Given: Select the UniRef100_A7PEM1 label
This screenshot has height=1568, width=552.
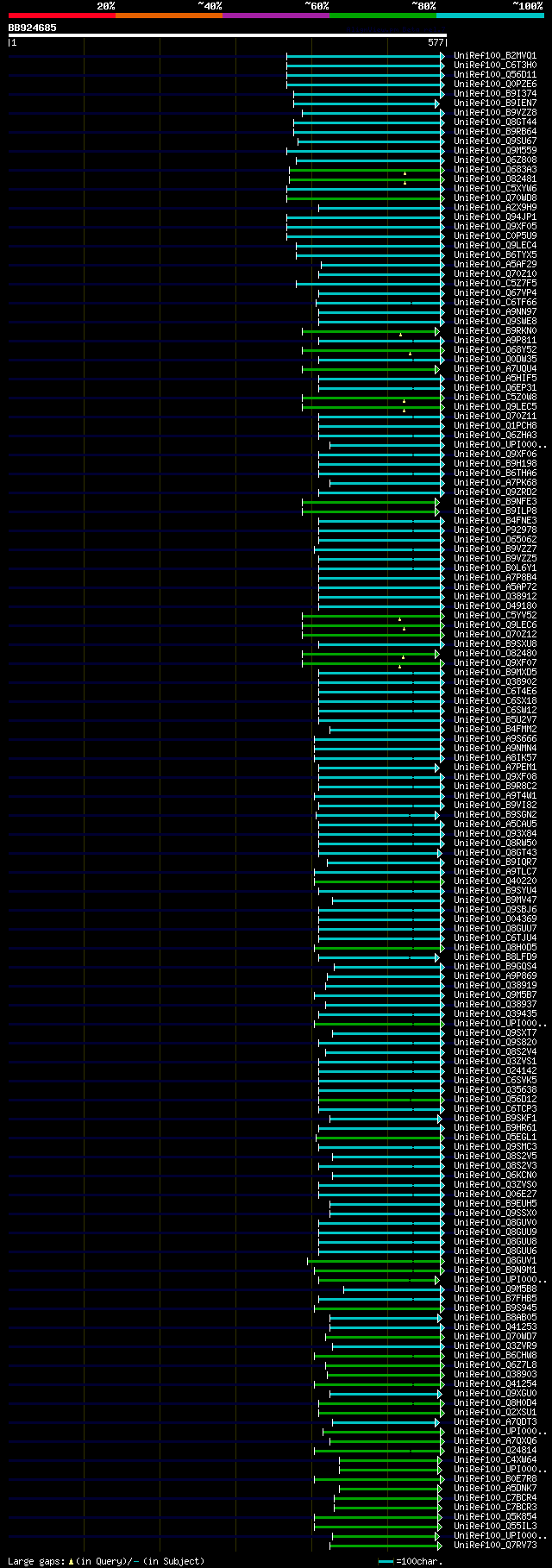Looking at the screenshot, I should point(495,767).
